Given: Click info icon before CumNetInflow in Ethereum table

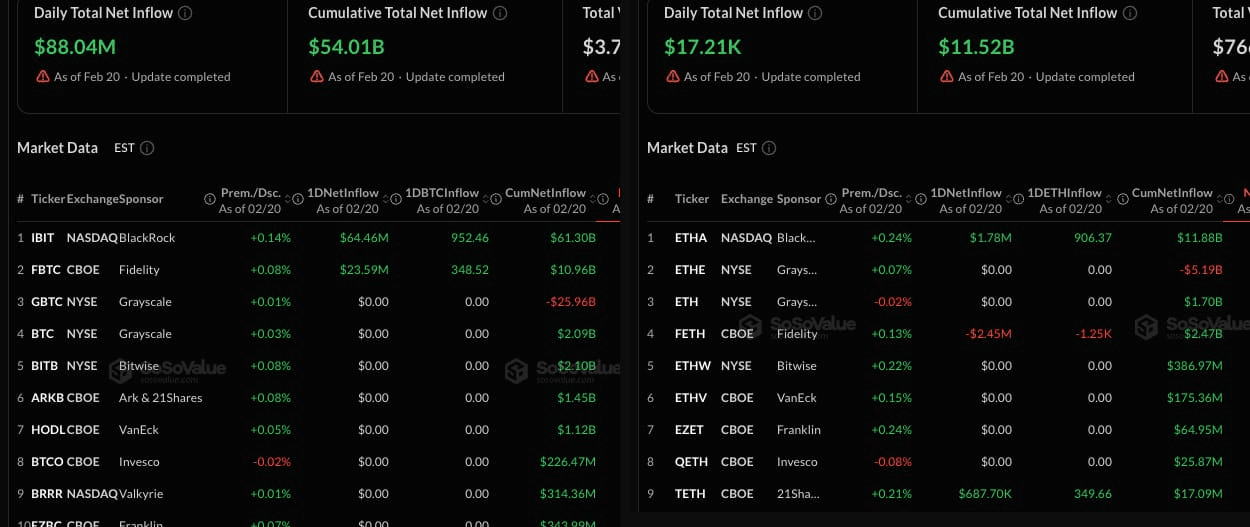Looking at the screenshot, I should pyautogui.click(x=1123, y=200).
